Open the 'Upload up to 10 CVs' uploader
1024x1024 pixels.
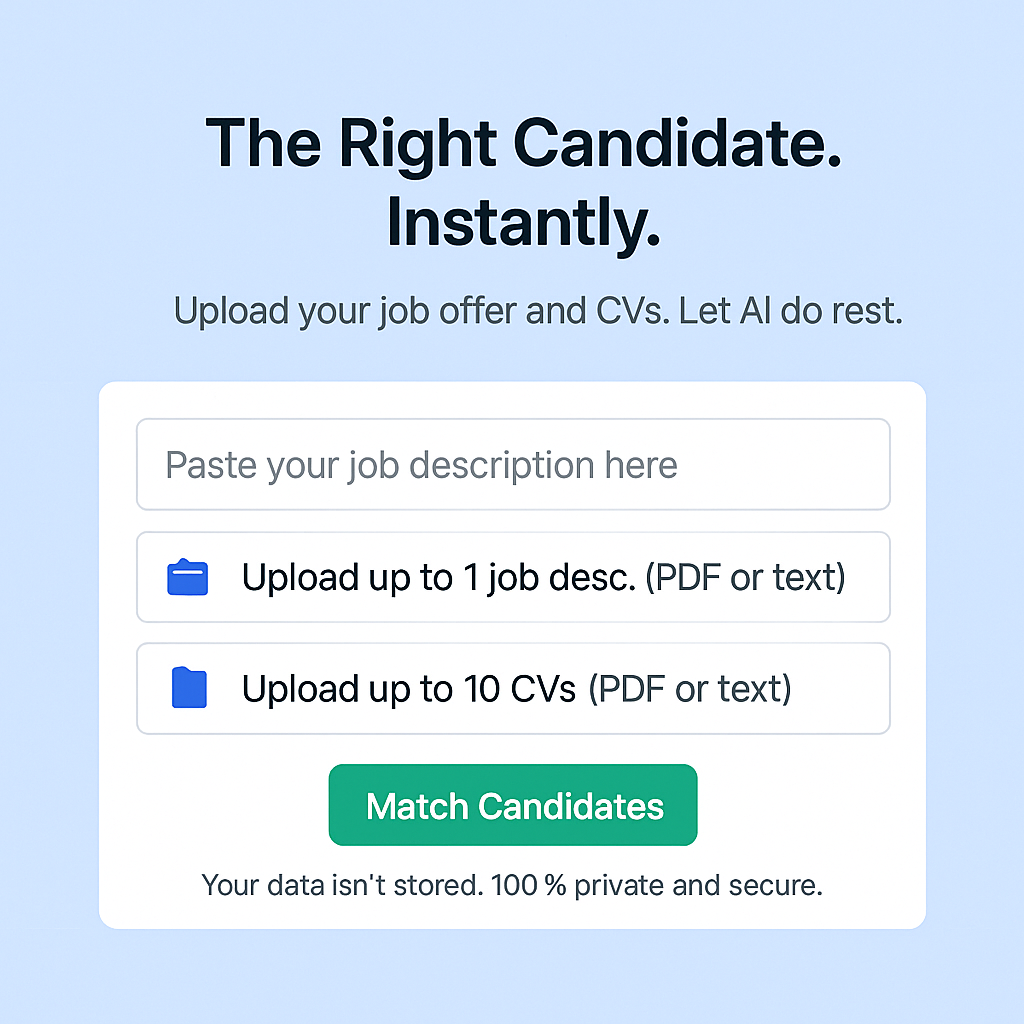(x=513, y=688)
